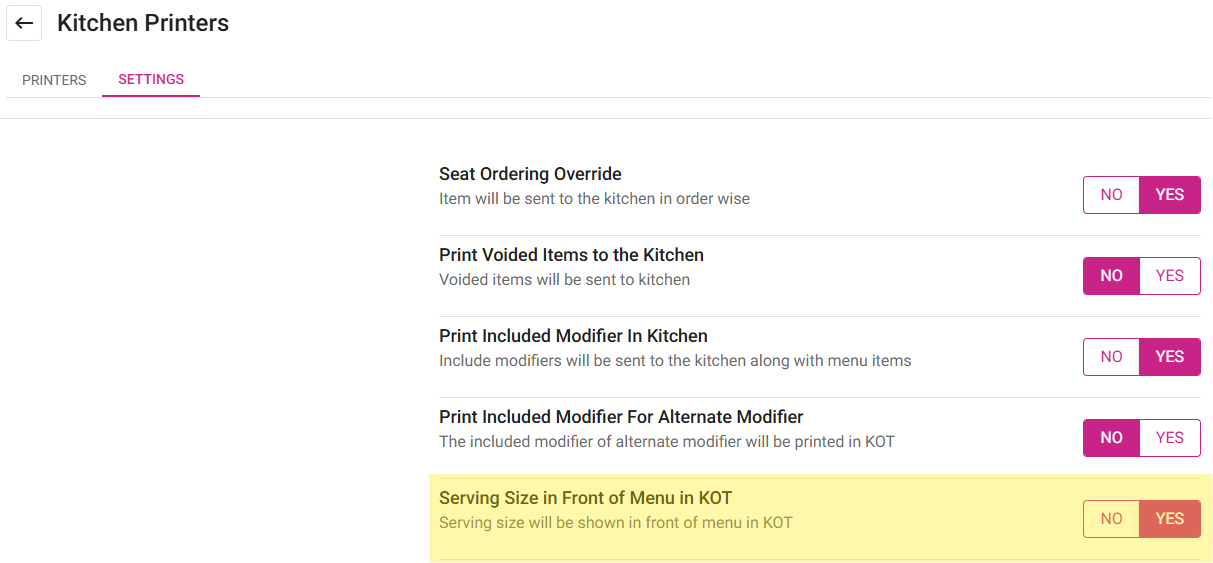Choose YES for Included Modifier For Alternate Modifier
The height and width of the screenshot is (563, 1213).
(x=1169, y=438)
